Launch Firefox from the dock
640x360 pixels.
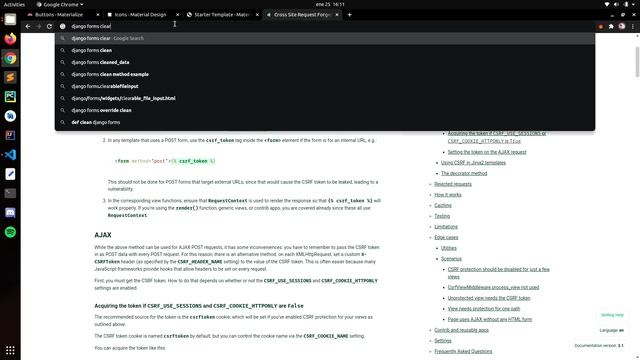pyautogui.click(x=10, y=39)
